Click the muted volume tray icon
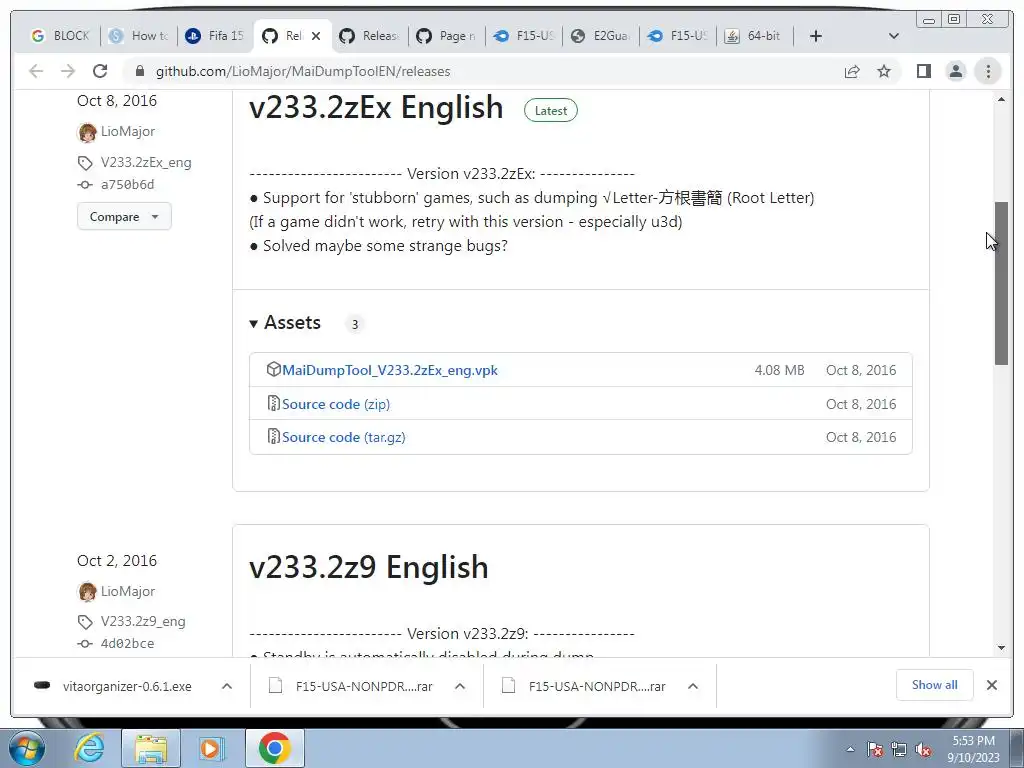 coord(923,750)
